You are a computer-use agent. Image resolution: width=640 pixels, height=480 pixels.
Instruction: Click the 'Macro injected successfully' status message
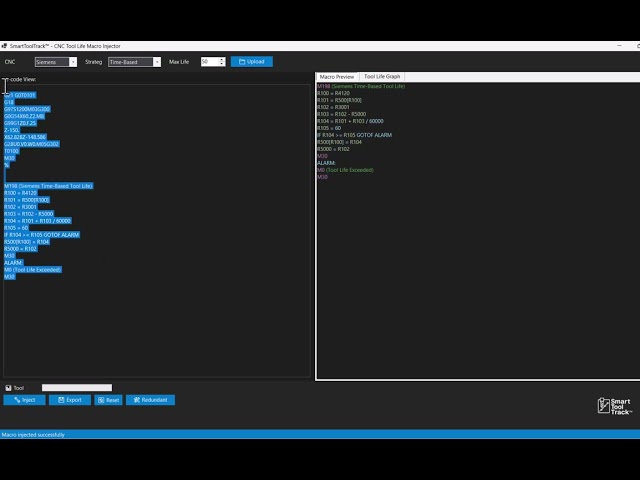[33, 435]
